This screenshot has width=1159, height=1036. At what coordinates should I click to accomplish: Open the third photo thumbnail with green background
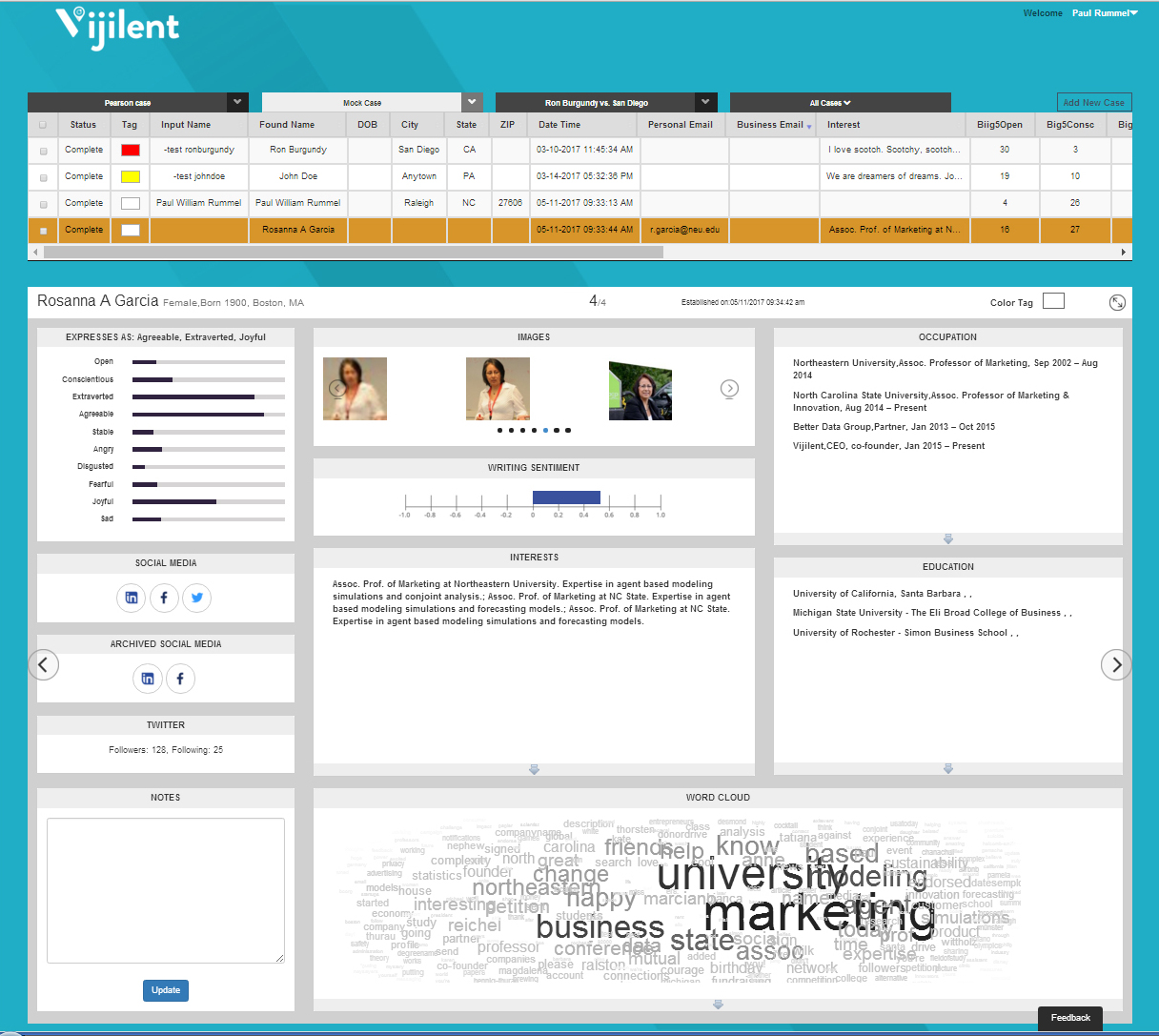coord(640,391)
